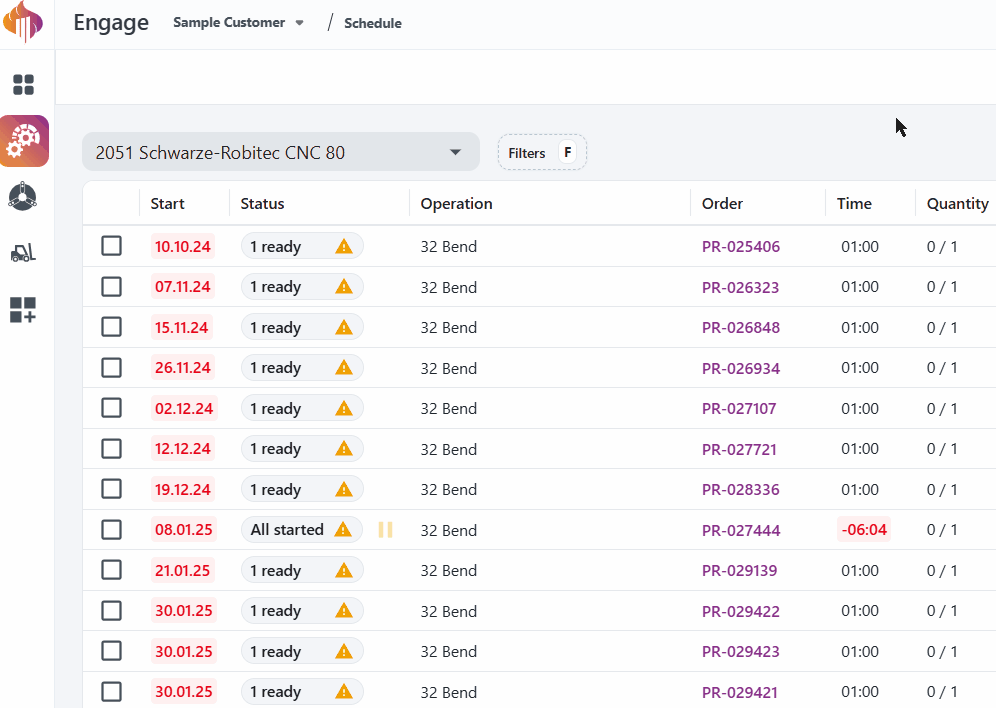The height and width of the screenshot is (708, 996).
Task: Select checkbox for order PR-029139
Action: click(112, 570)
